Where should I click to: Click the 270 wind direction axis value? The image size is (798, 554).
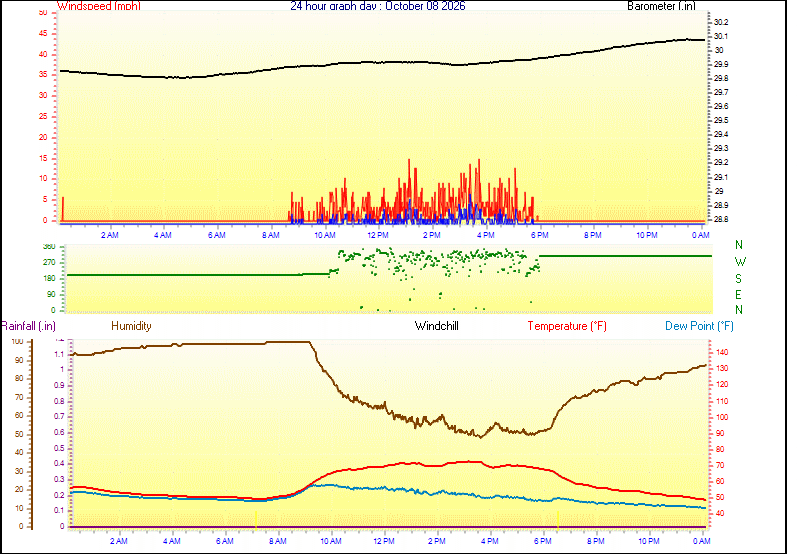click(x=49, y=263)
